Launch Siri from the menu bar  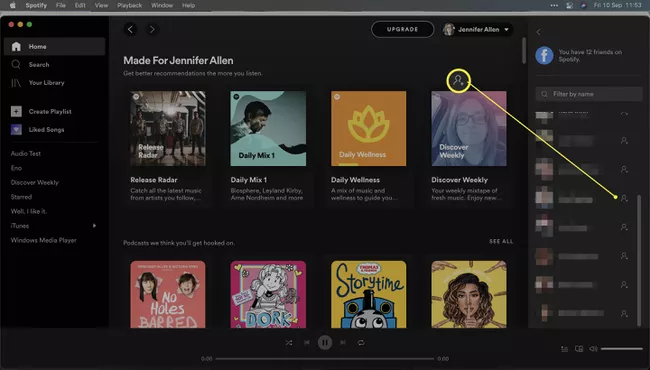tap(583, 5)
